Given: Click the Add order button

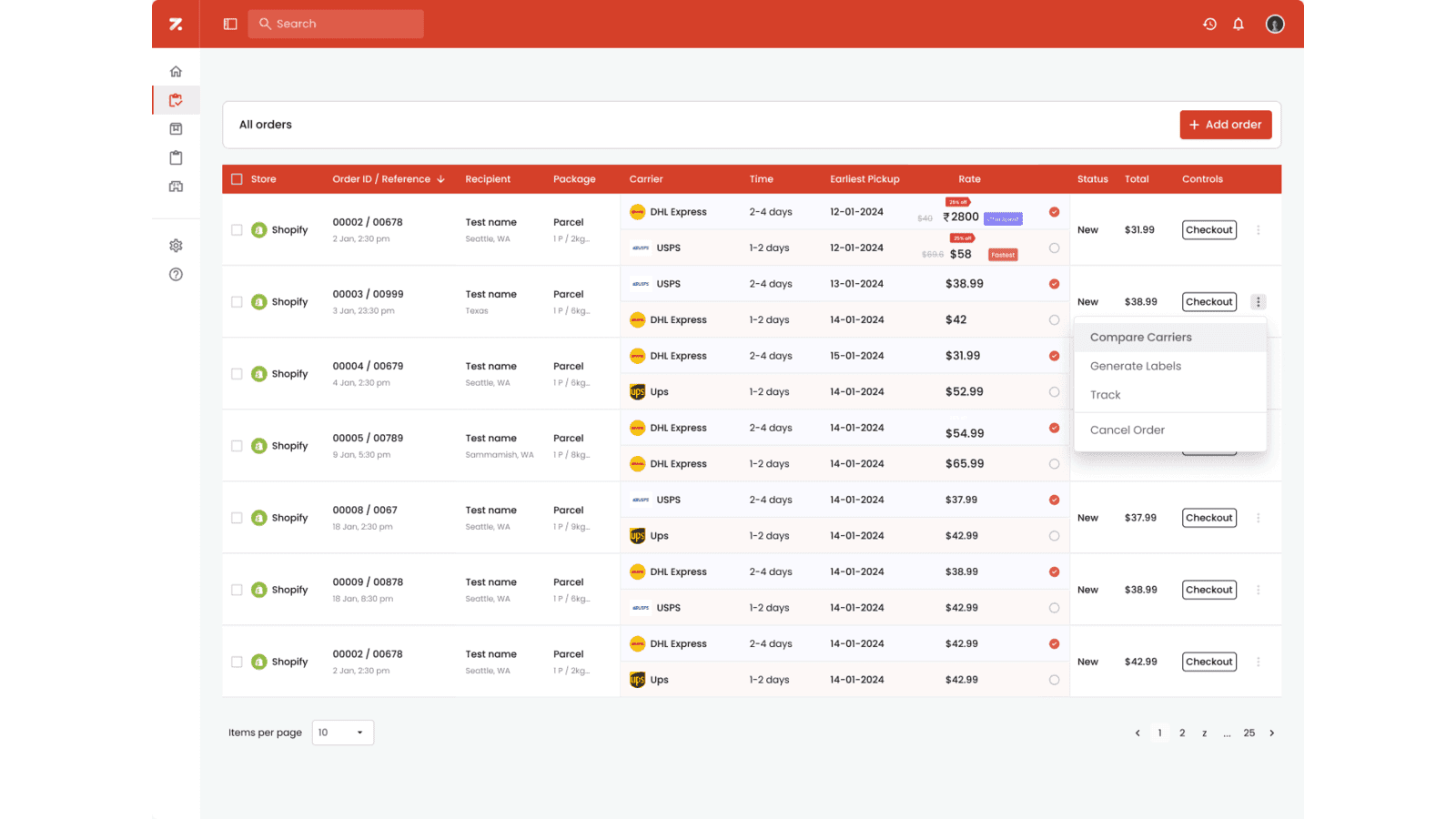Looking at the screenshot, I should (x=1226, y=125).
